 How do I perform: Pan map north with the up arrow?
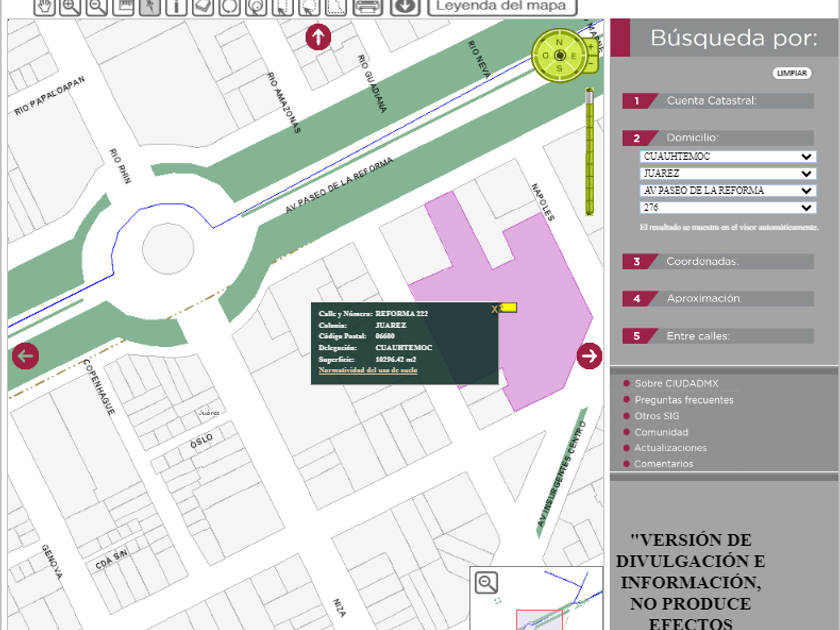pos(318,37)
